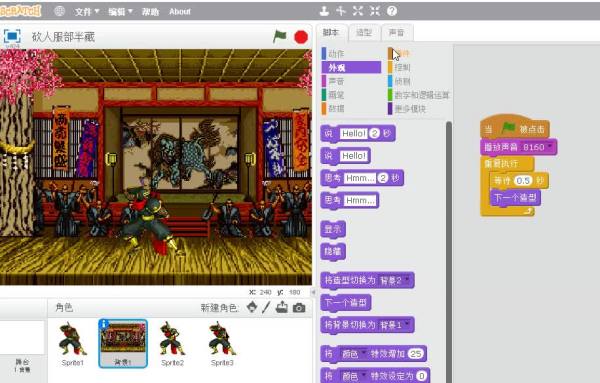Select the 数字和逻辑运算 category

tap(418, 95)
